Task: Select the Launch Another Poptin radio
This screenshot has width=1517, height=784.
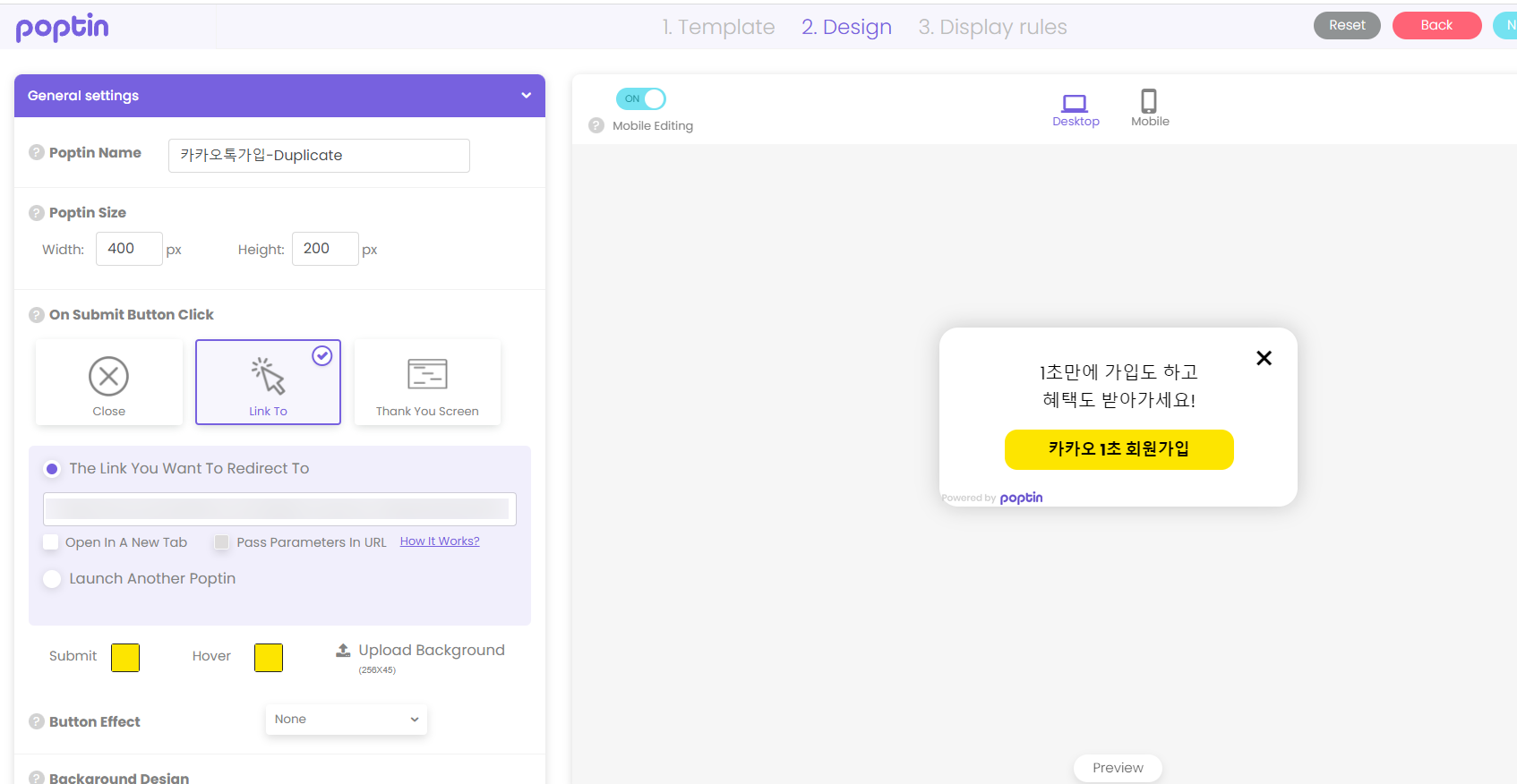Action: 52,579
